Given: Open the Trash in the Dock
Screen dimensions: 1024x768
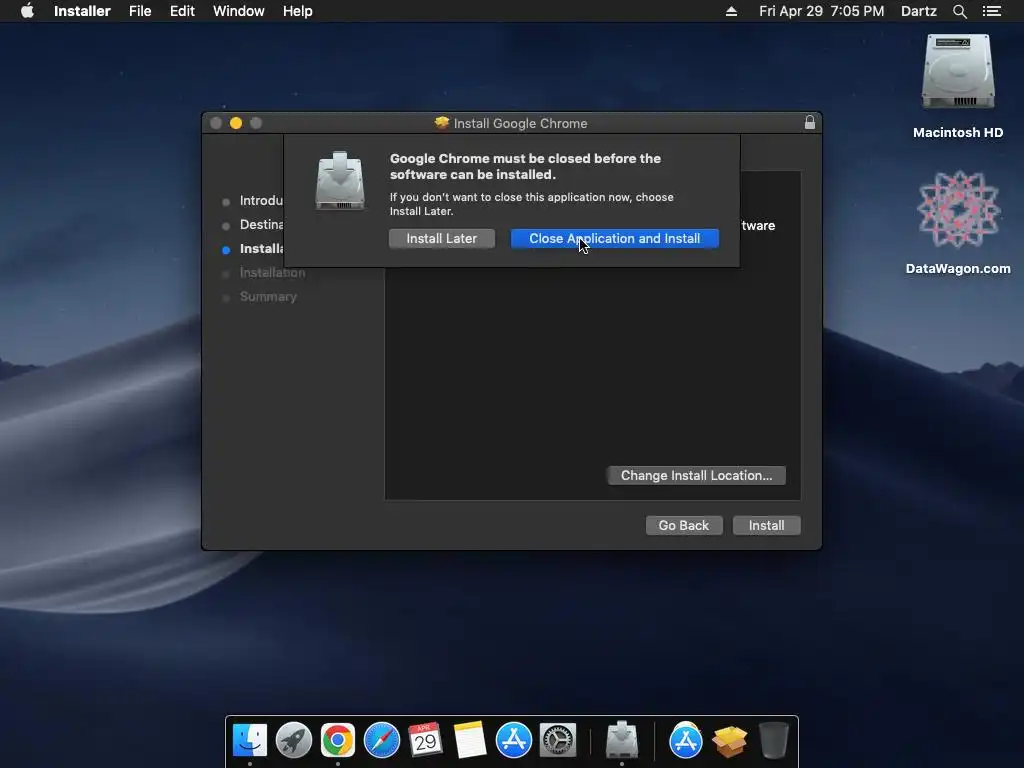Looking at the screenshot, I should click(774, 741).
